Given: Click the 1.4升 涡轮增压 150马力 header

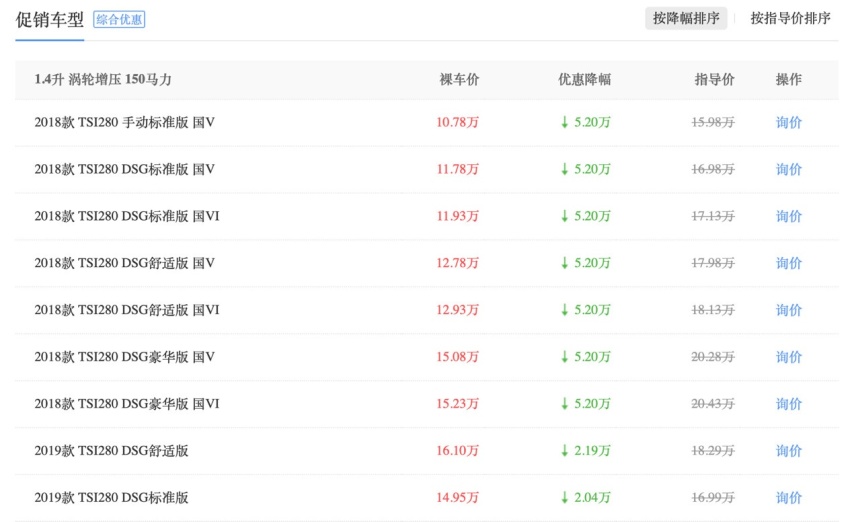Looking at the screenshot, I should coord(103,79).
